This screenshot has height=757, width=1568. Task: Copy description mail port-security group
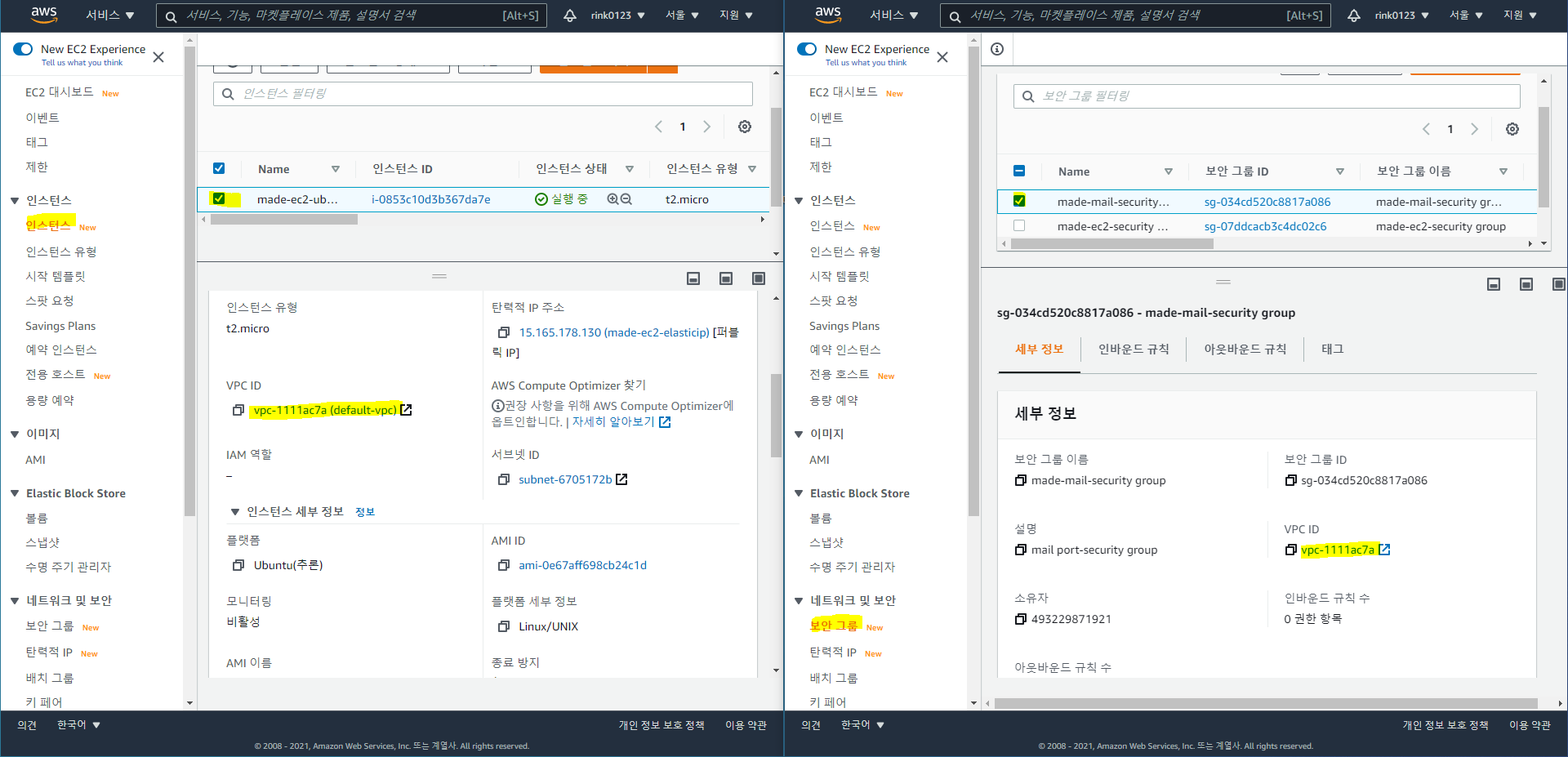point(1021,550)
